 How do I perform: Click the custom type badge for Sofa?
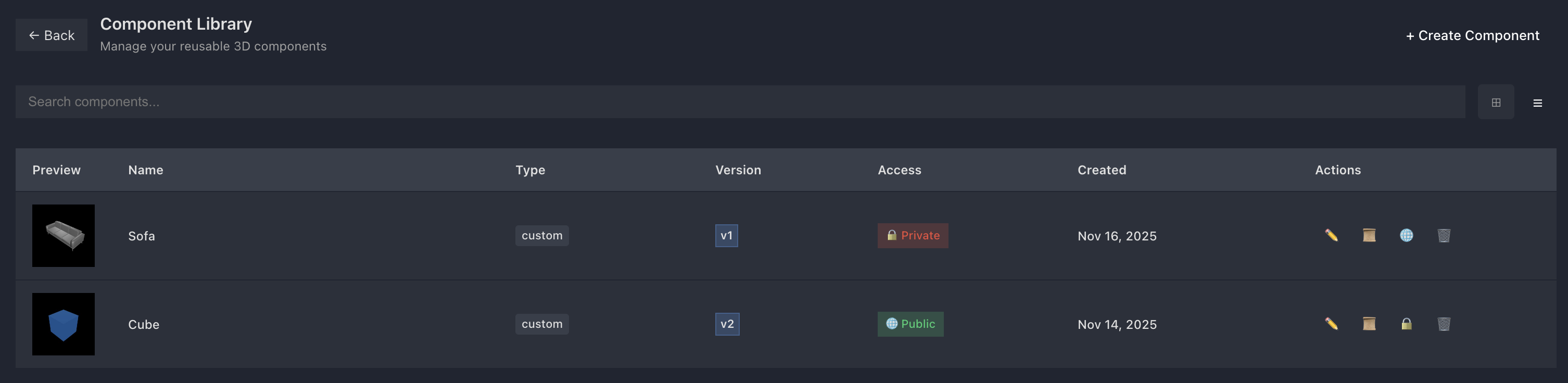coord(541,236)
